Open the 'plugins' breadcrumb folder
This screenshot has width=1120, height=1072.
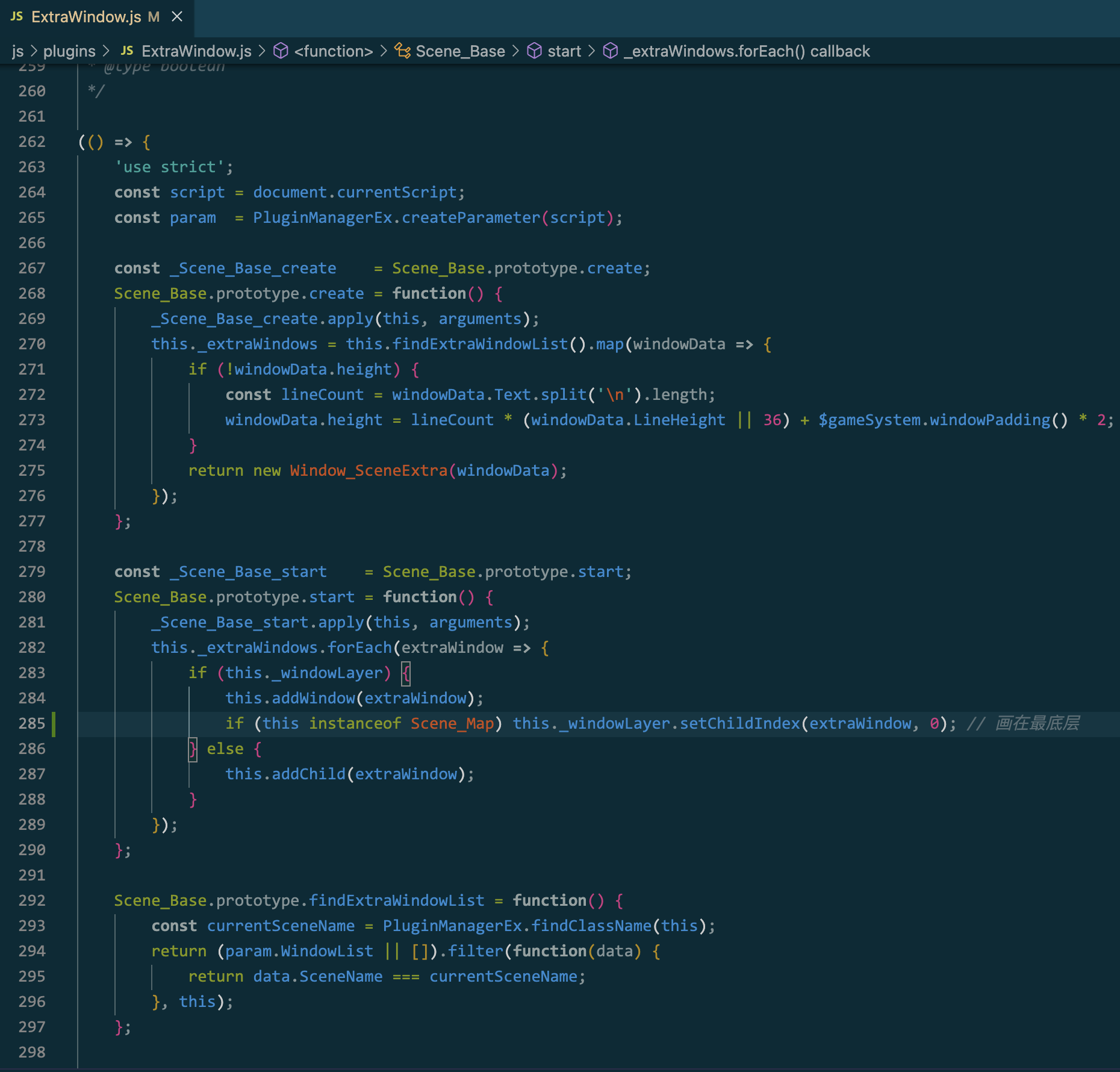(69, 51)
